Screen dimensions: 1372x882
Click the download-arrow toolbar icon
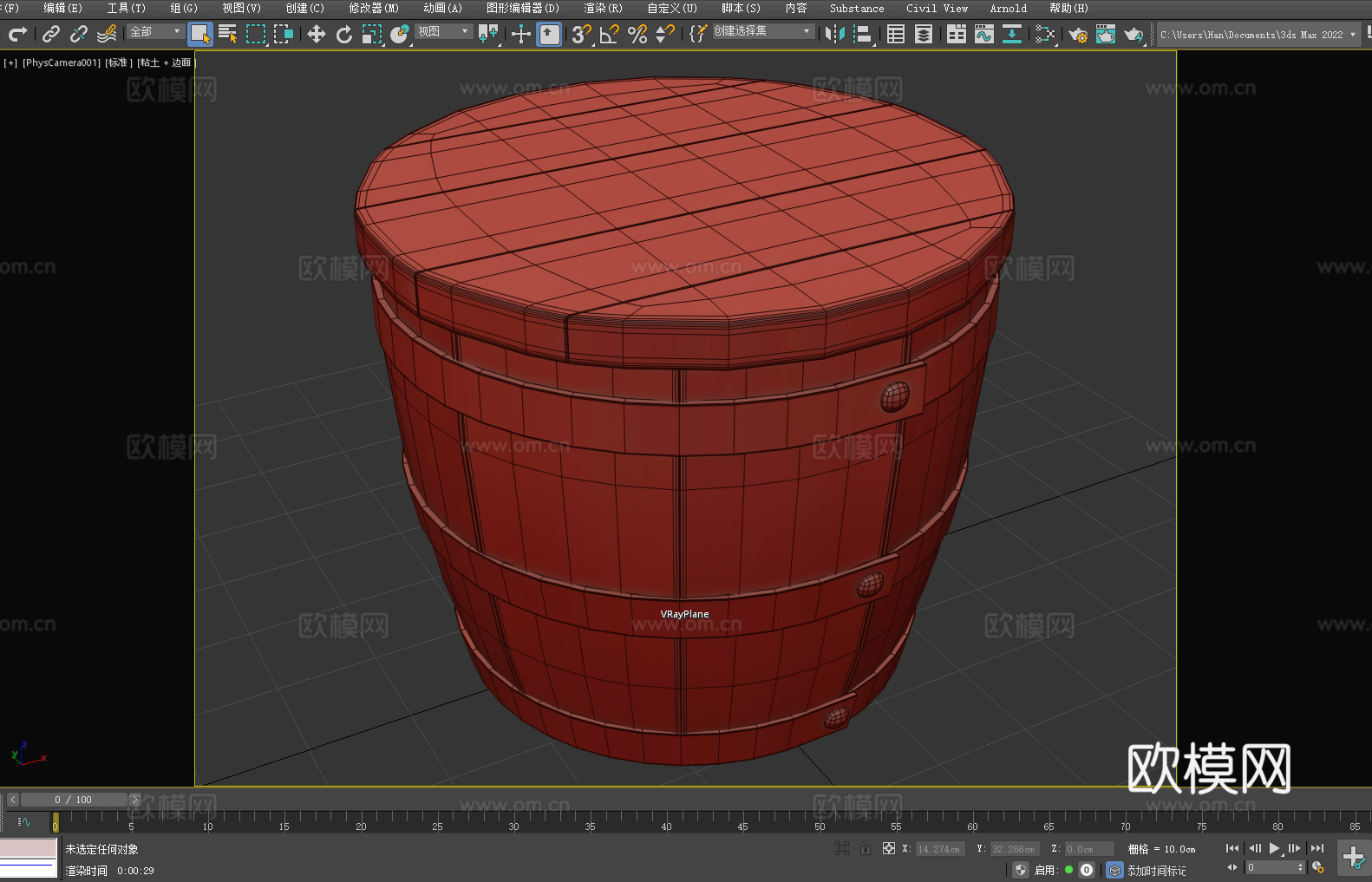(1012, 34)
